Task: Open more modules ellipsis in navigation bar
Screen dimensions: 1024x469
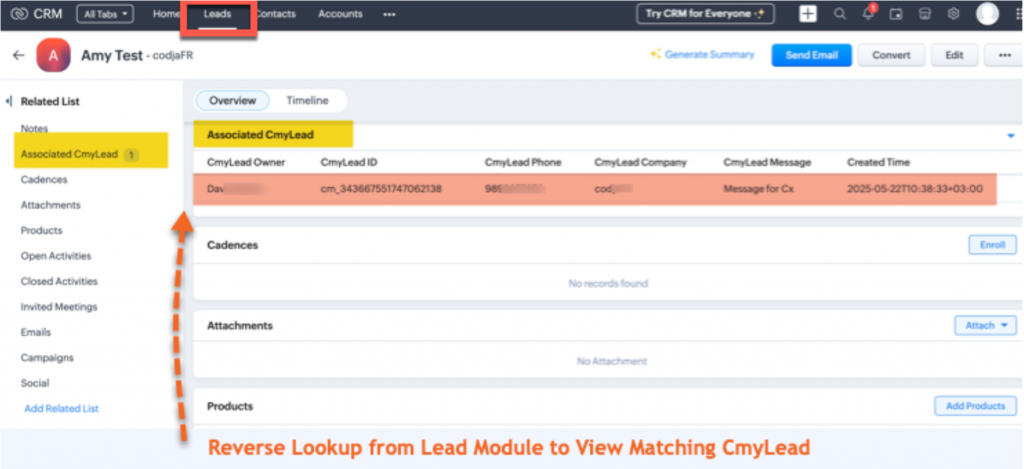Action: click(x=389, y=14)
